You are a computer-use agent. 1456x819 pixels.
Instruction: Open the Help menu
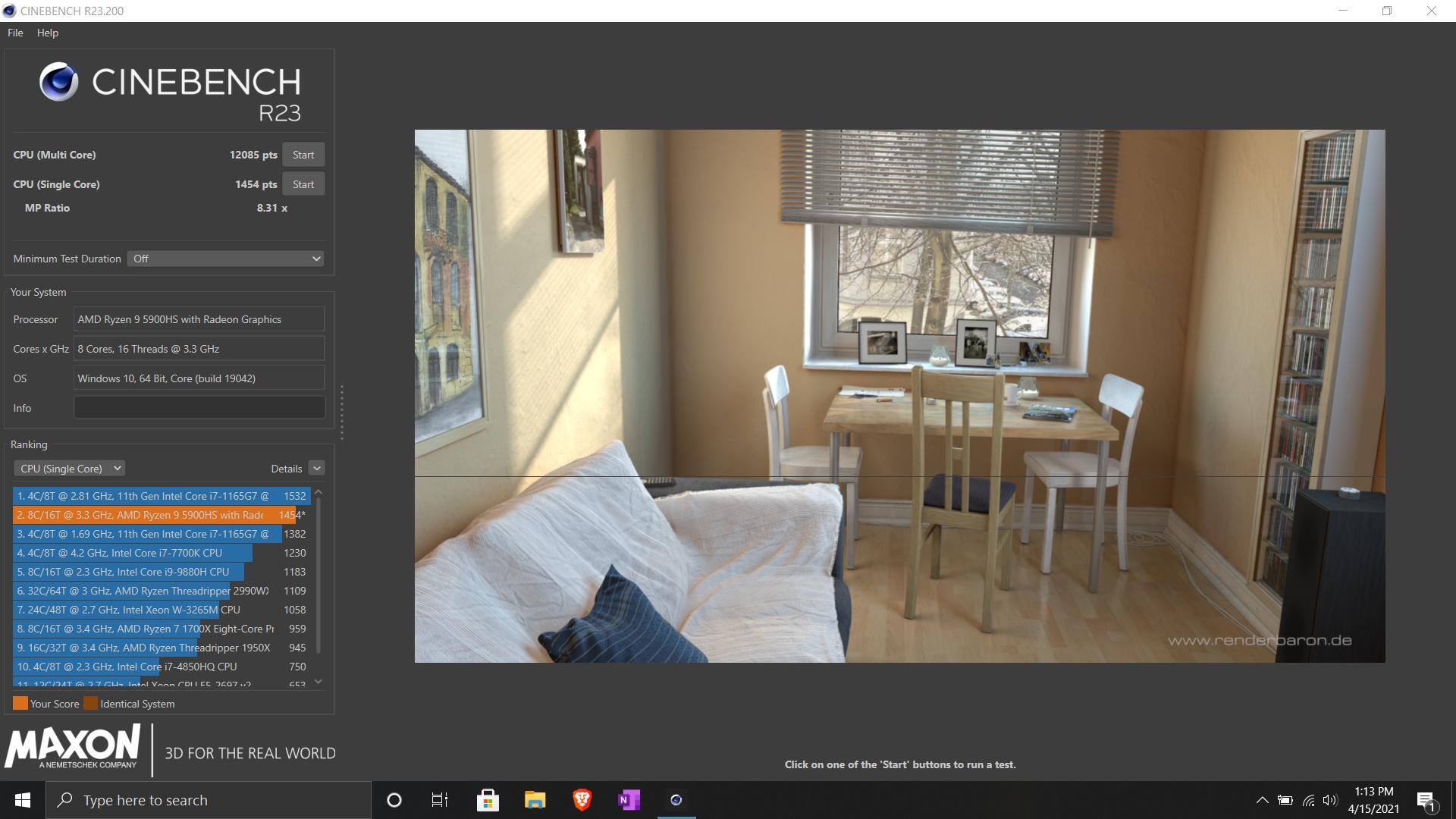(47, 33)
